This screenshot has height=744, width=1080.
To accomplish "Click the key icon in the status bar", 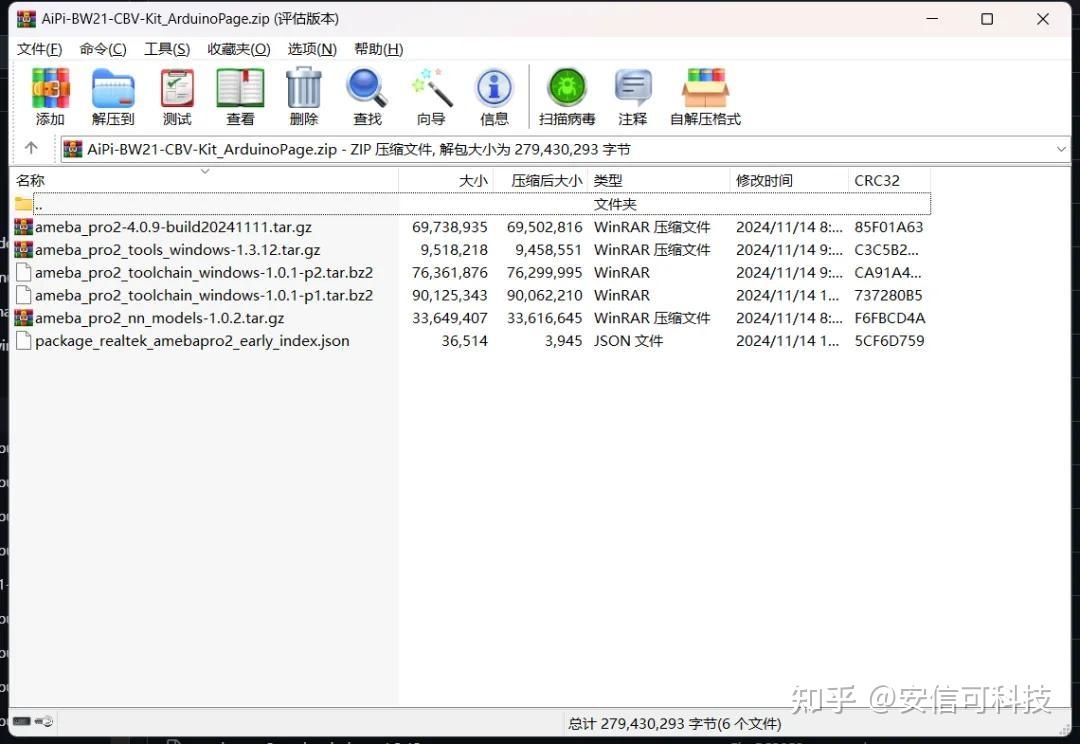I will point(44,721).
